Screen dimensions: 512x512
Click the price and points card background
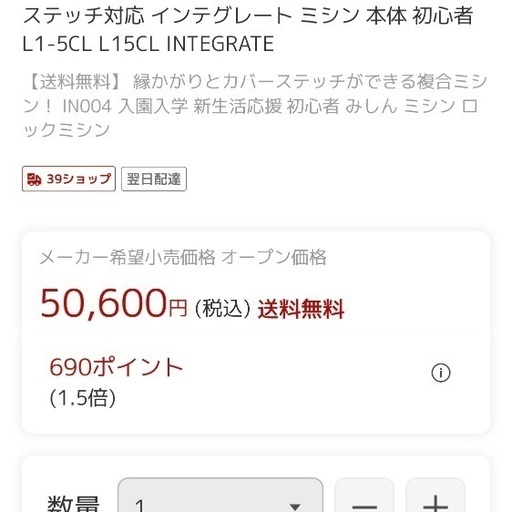(x=256, y=332)
